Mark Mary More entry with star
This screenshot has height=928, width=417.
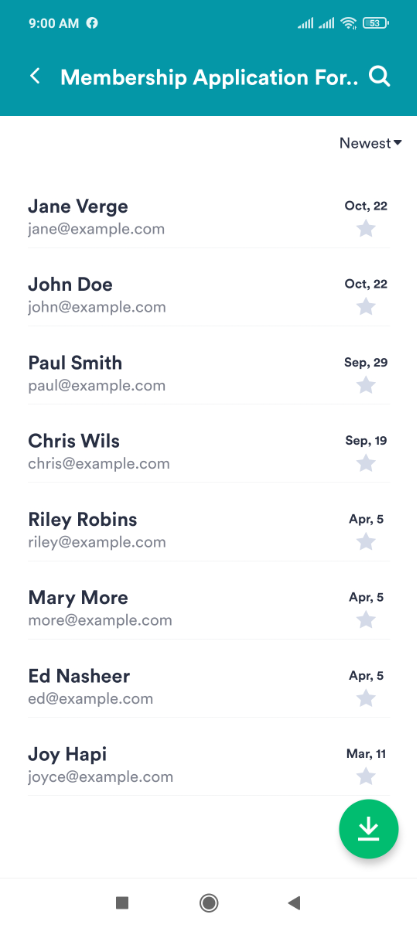[x=366, y=620]
